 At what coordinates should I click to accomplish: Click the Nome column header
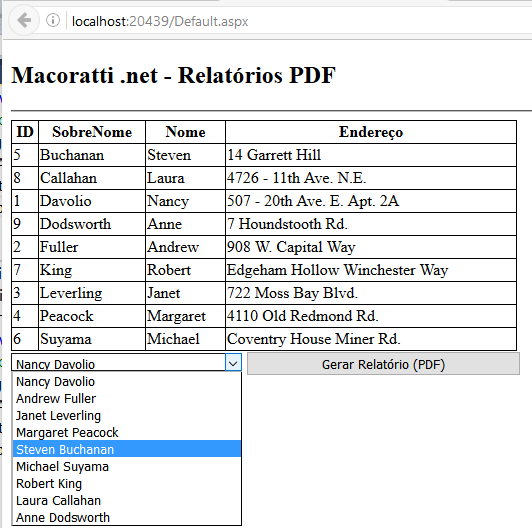185,132
